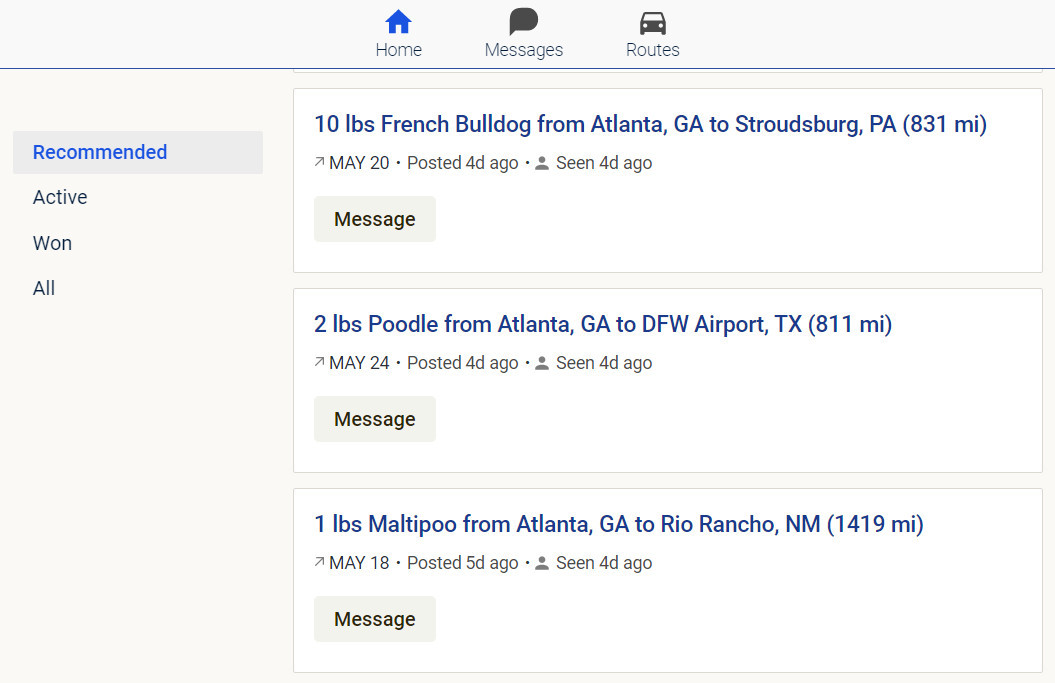
Task: Click the Posted 5d ago text
Action: point(463,563)
